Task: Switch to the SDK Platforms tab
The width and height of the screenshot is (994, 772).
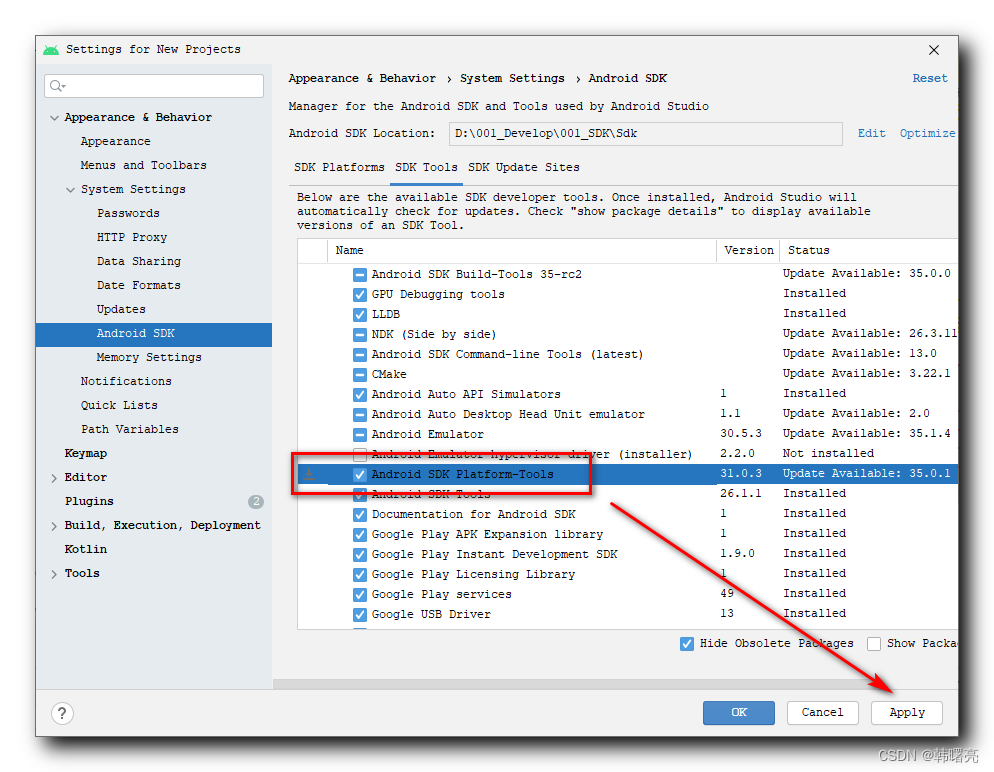Action: [339, 167]
